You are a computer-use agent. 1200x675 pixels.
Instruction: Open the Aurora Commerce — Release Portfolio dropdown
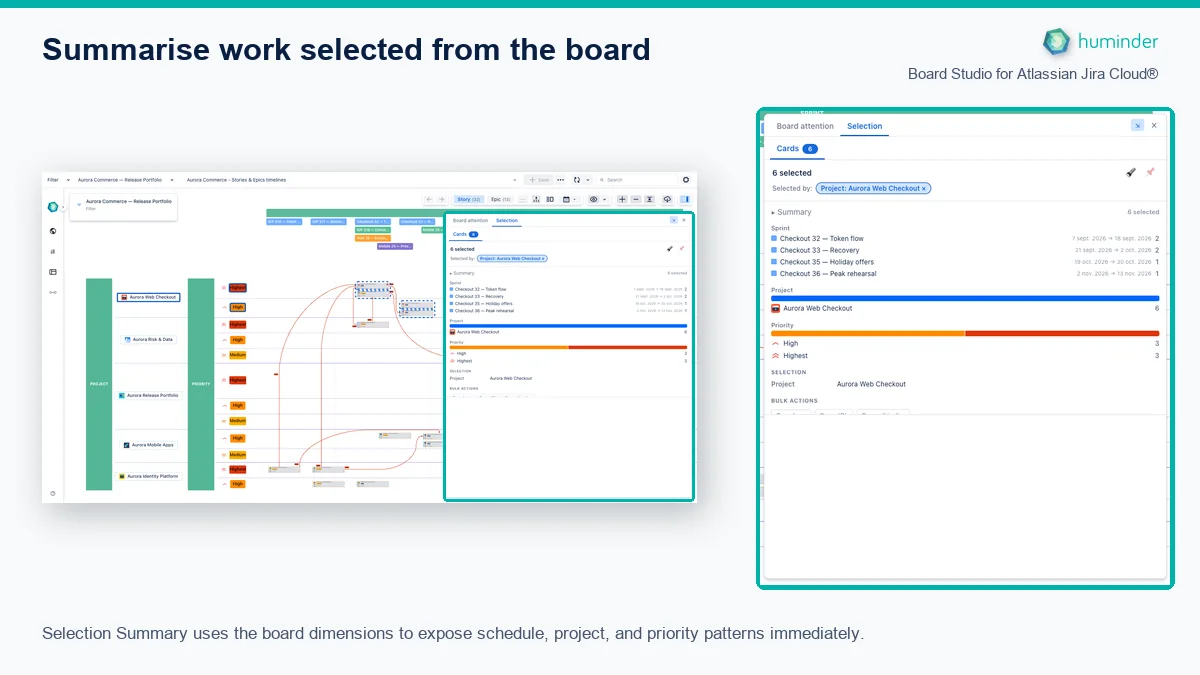[125, 180]
